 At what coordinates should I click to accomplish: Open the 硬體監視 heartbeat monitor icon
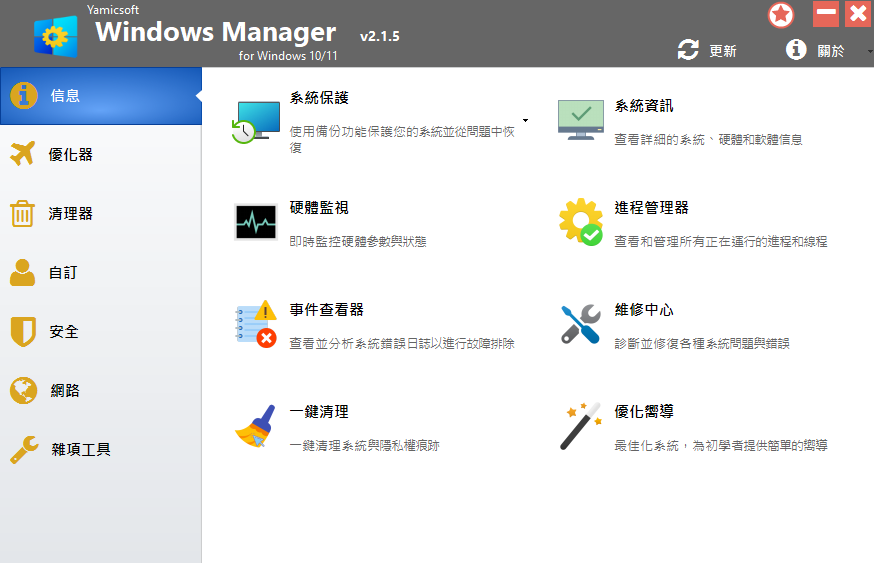[256, 221]
